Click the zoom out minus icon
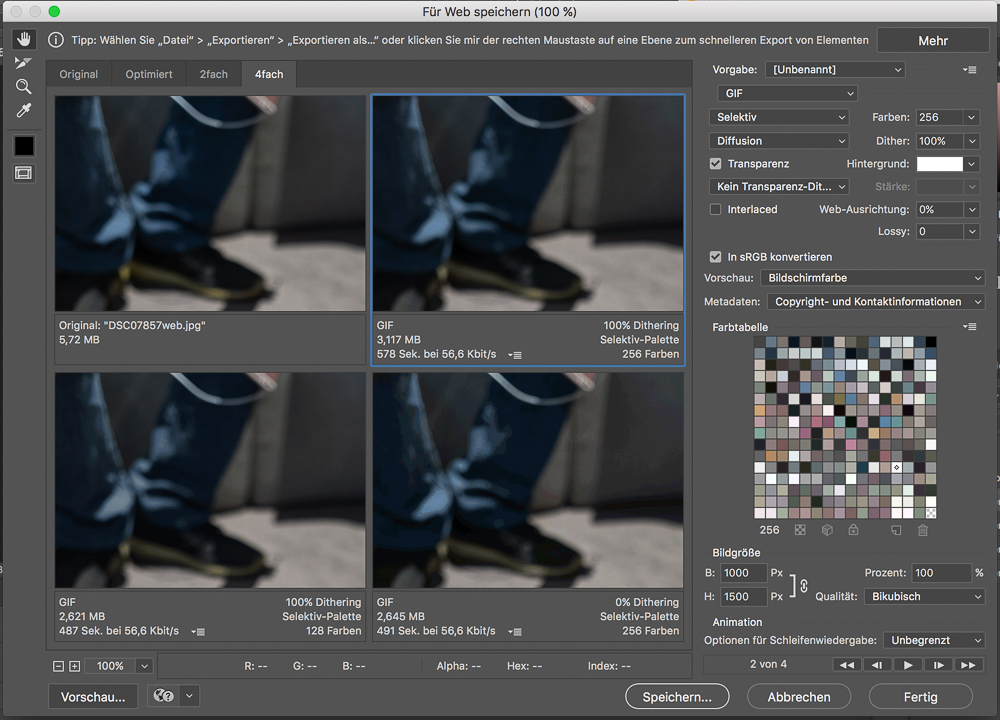Image resolution: width=1000 pixels, height=720 pixels. 58,666
